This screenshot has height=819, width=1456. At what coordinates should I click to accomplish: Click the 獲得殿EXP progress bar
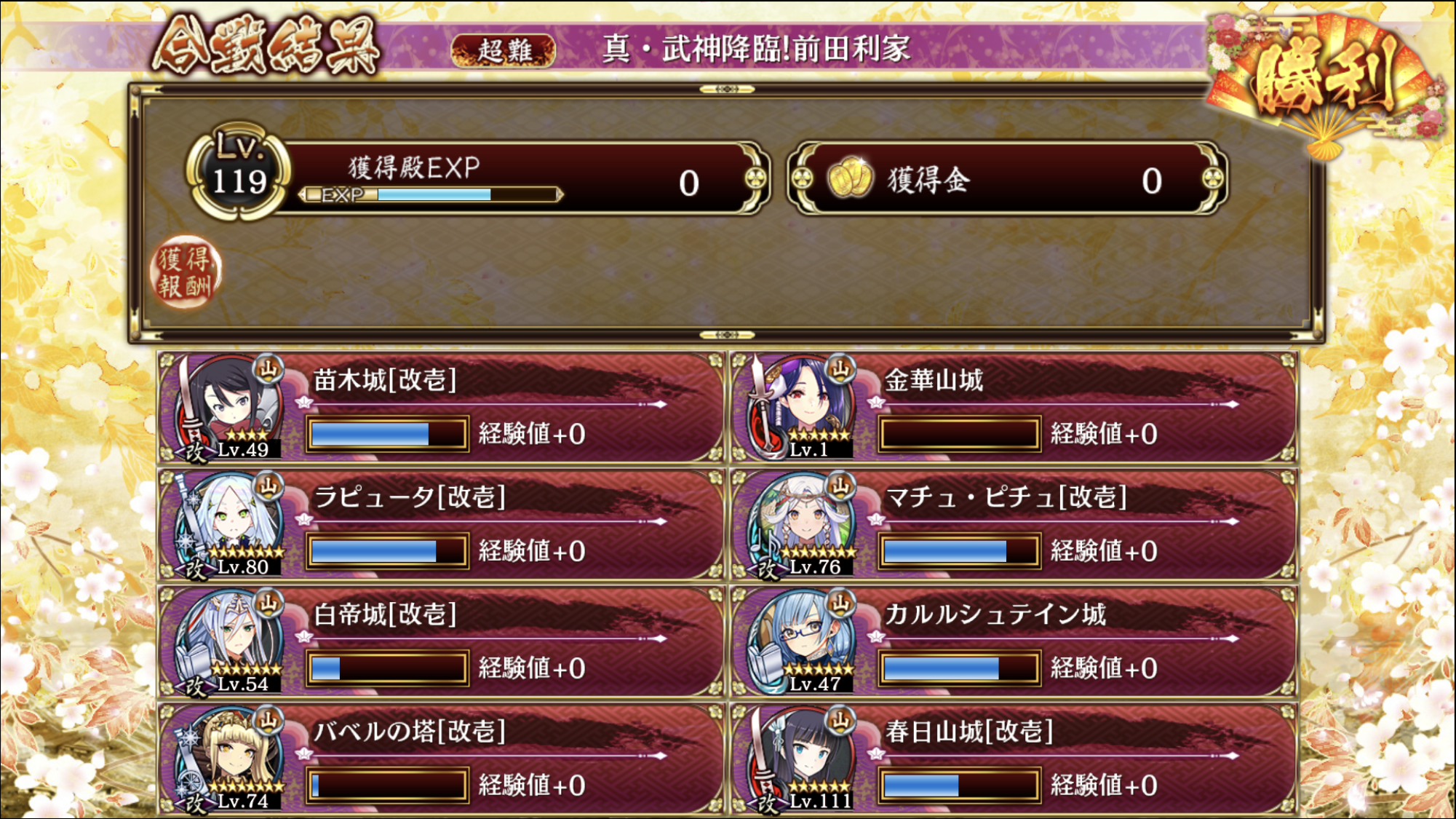431,194
